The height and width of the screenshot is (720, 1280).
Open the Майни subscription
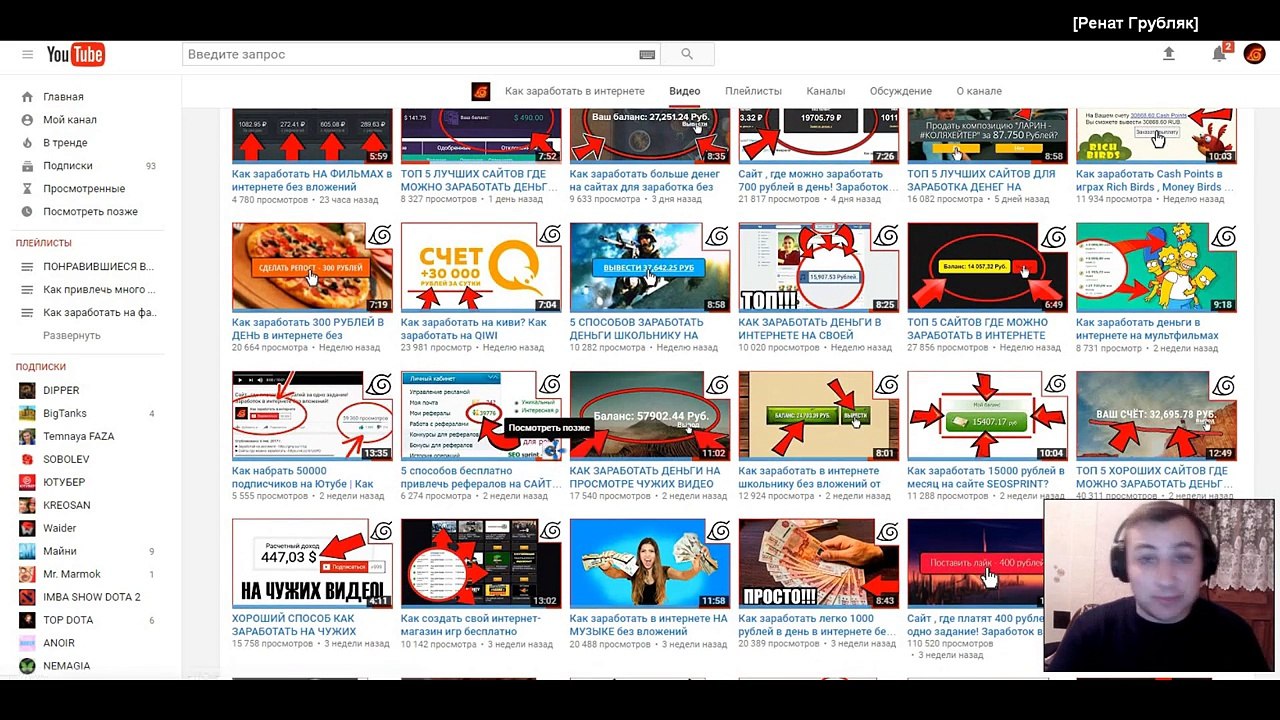tap(60, 552)
